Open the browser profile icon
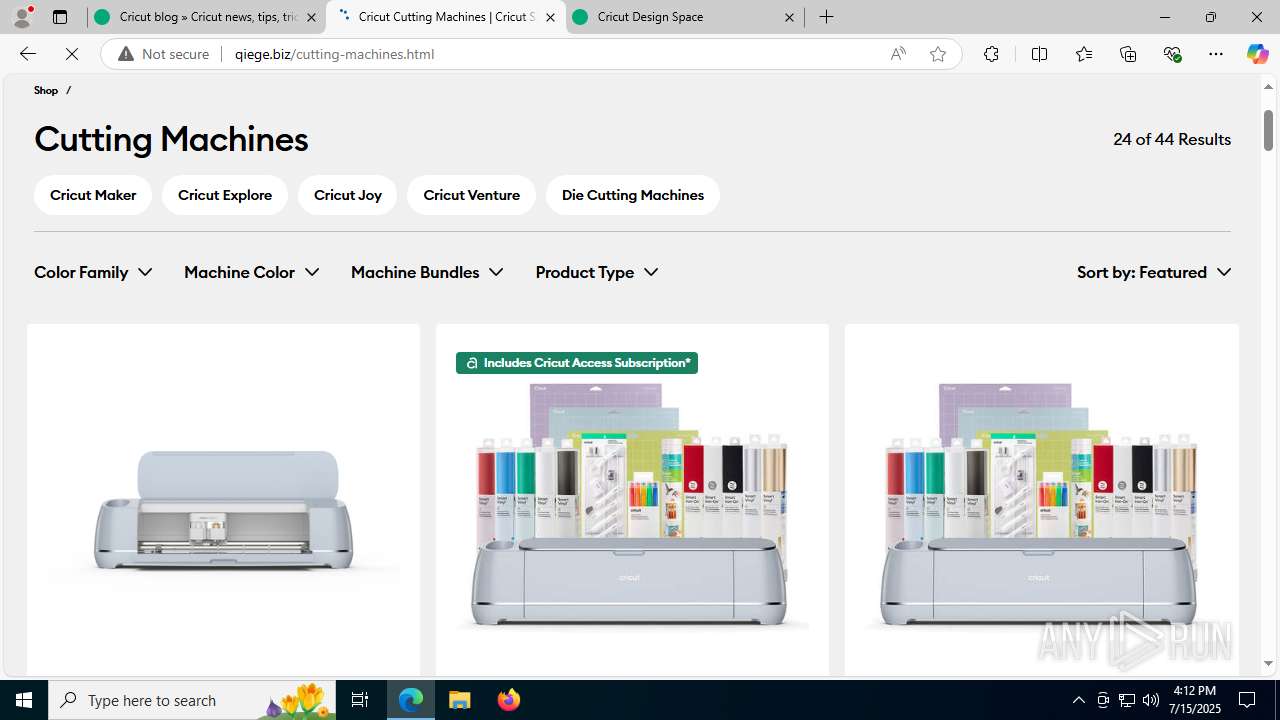Screen dimensions: 1280x720 [x=22, y=17]
